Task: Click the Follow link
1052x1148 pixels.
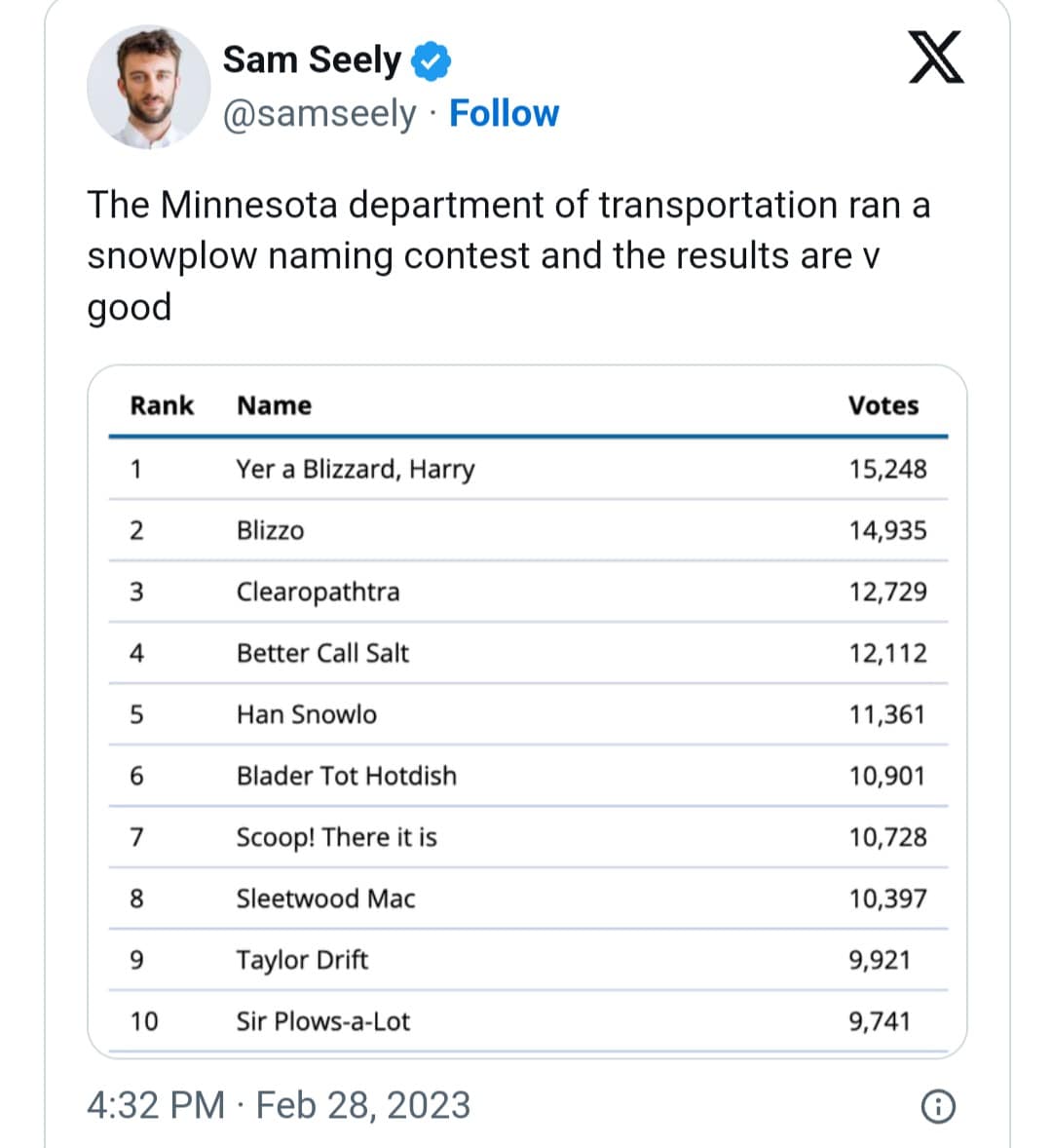Action: [x=504, y=114]
